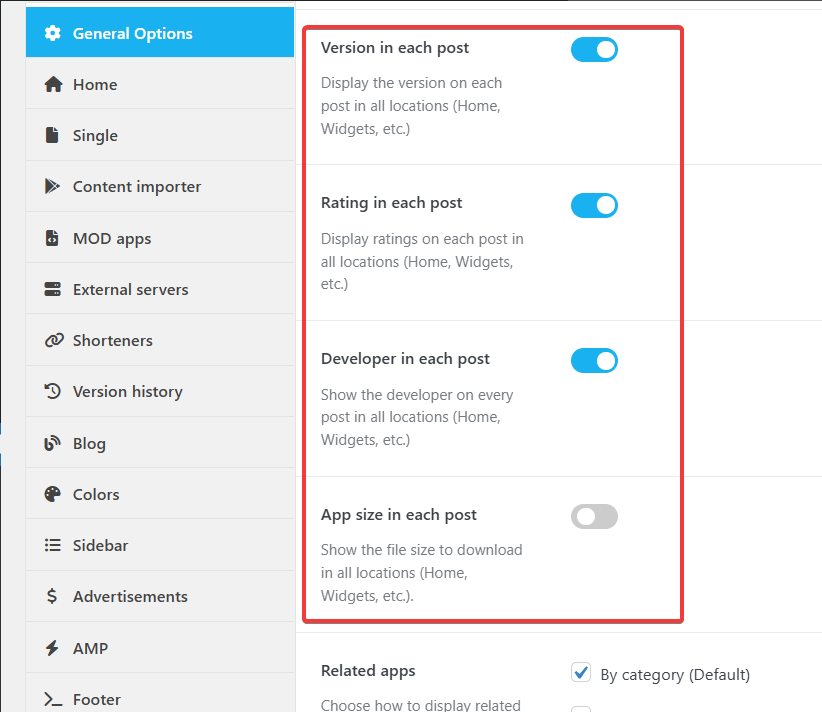Turn off Rating in each post switch

point(594,205)
